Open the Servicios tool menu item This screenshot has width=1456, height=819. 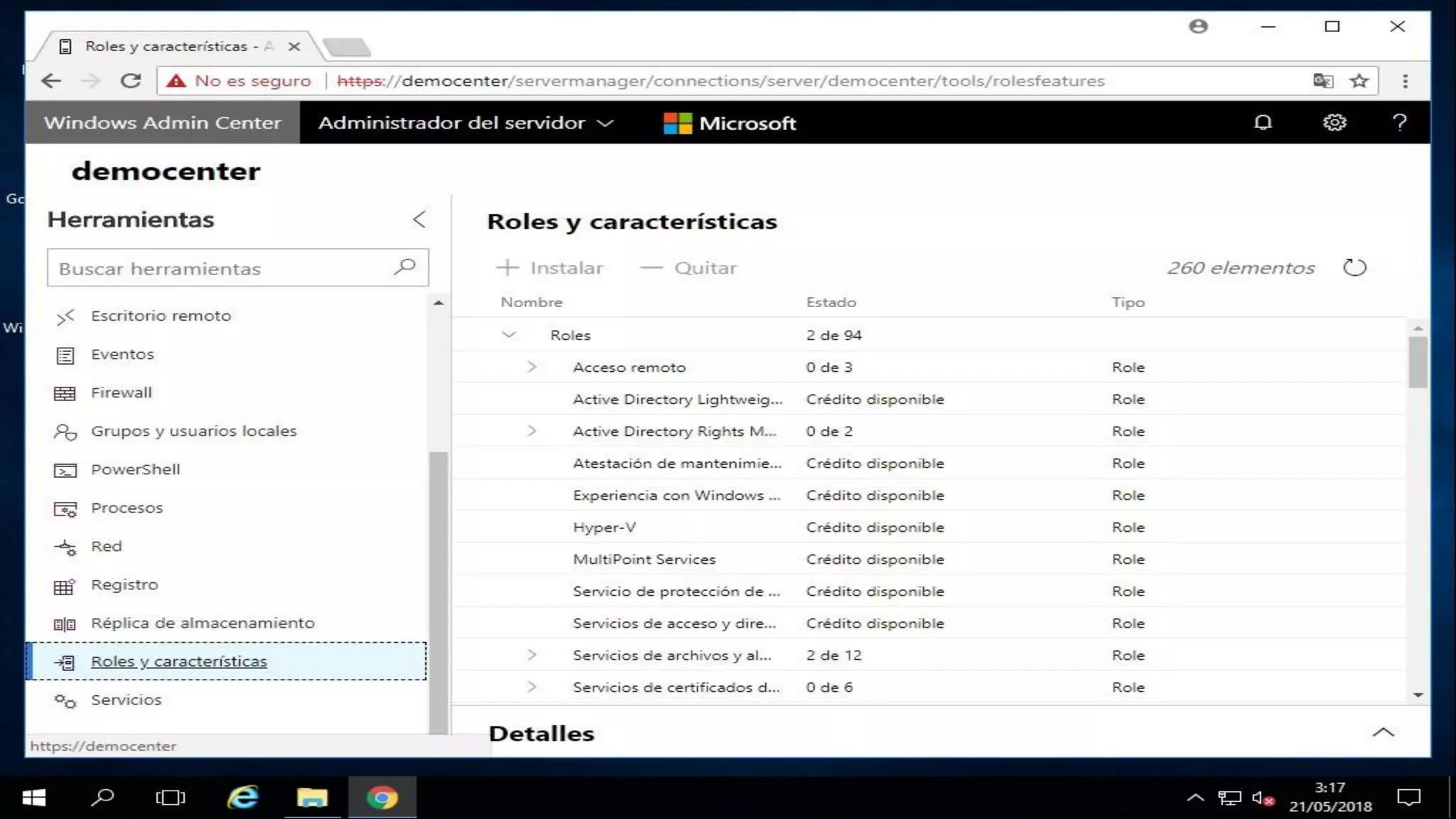[126, 700]
